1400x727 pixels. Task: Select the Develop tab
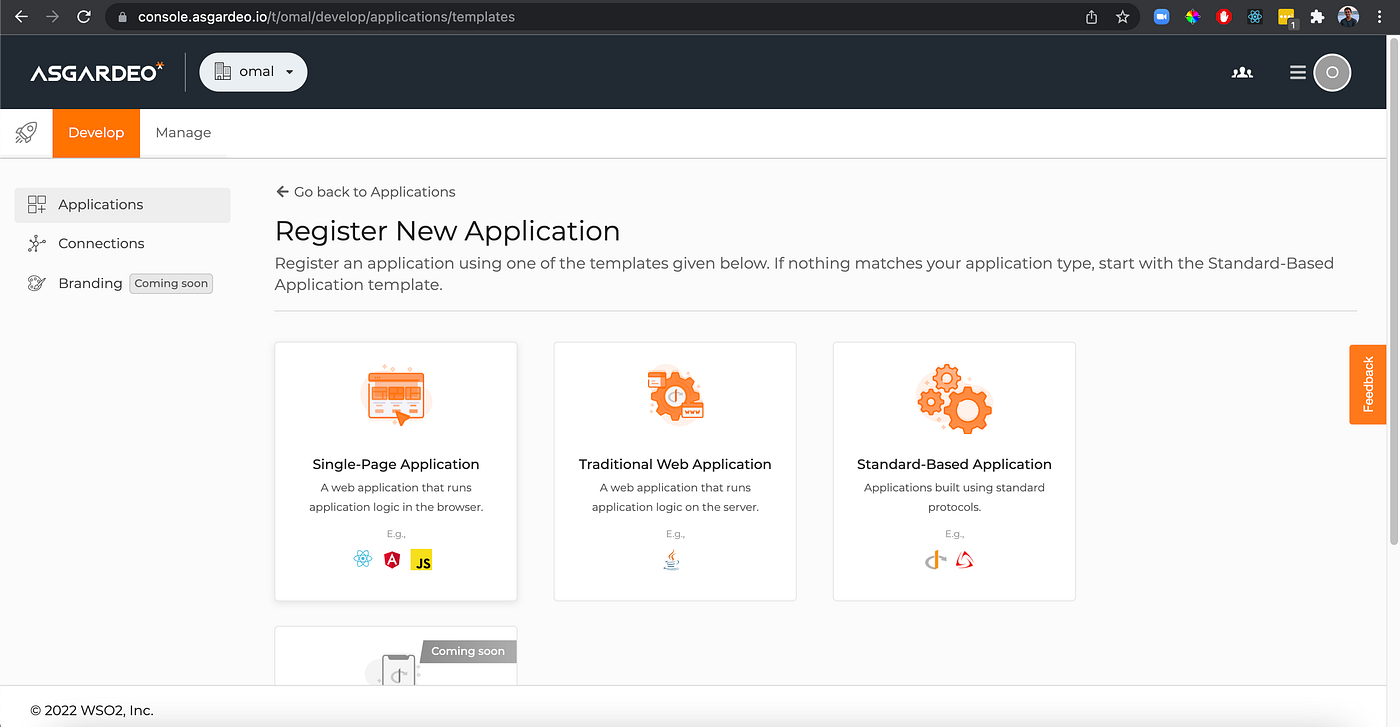[96, 132]
